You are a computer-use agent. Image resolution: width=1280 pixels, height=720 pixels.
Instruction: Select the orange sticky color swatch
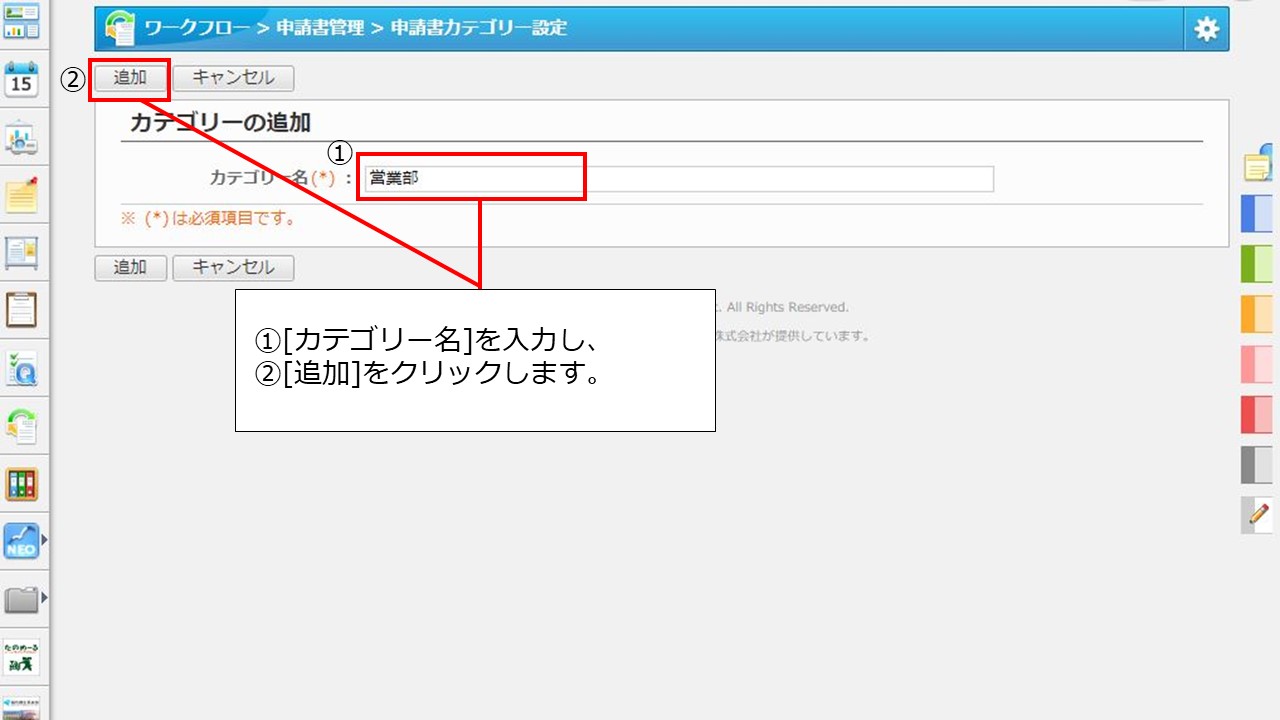point(1257,314)
